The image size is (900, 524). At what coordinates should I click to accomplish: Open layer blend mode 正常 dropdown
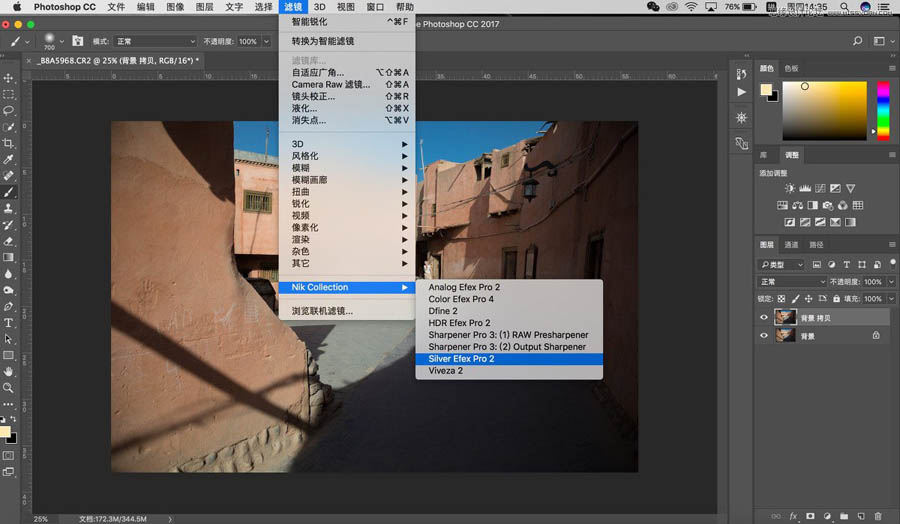tap(792, 282)
